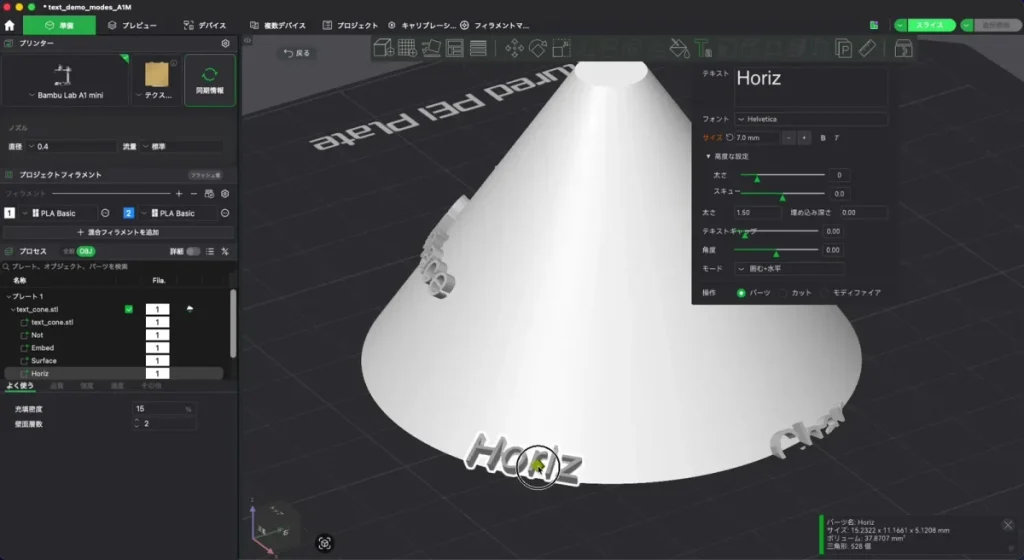Click the 同期情報 sync button
This screenshot has height=560, width=1024.
(x=210, y=80)
